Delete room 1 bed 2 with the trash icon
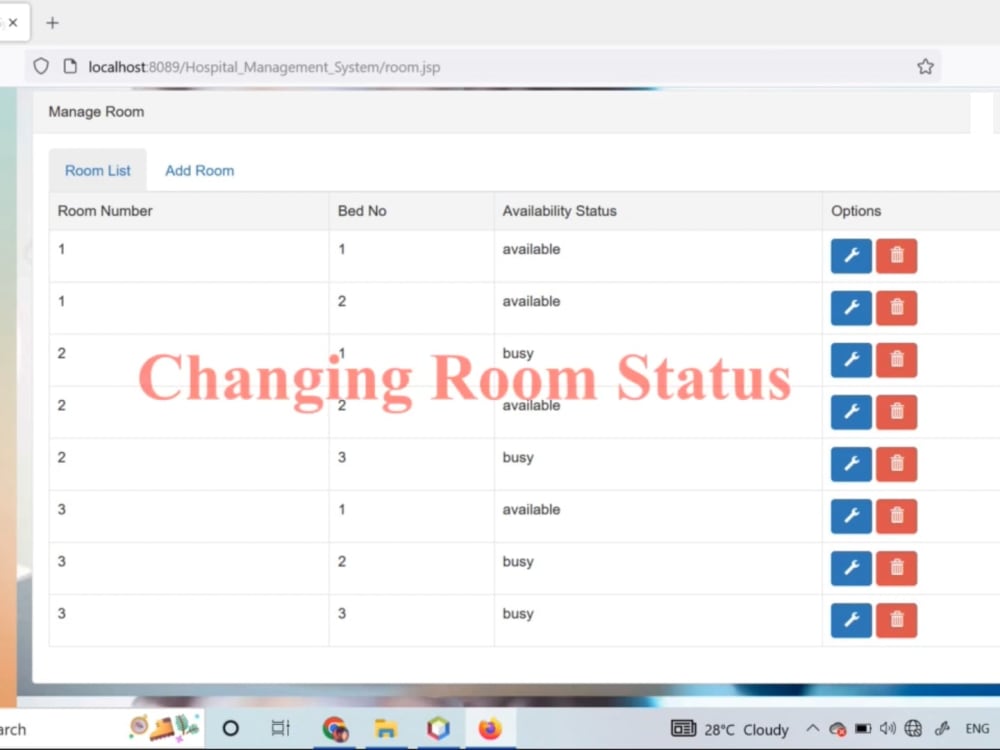This screenshot has width=1000, height=750. tap(896, 308)
